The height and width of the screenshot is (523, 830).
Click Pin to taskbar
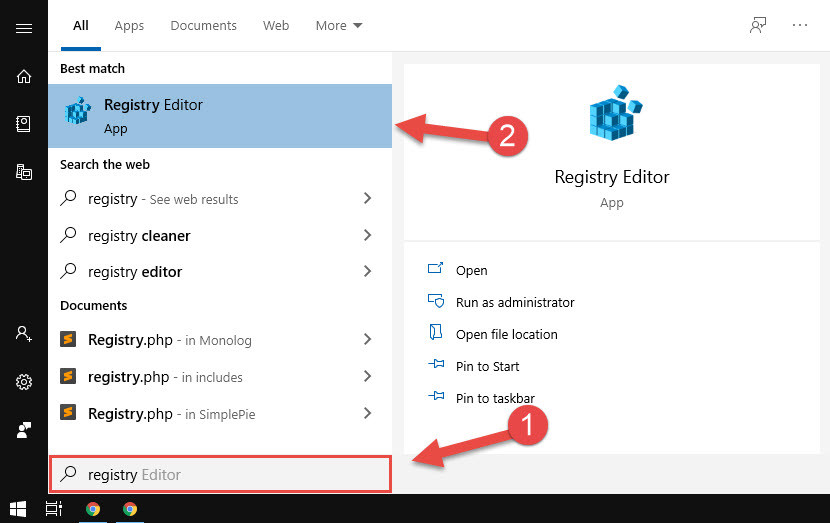point(495,398)
